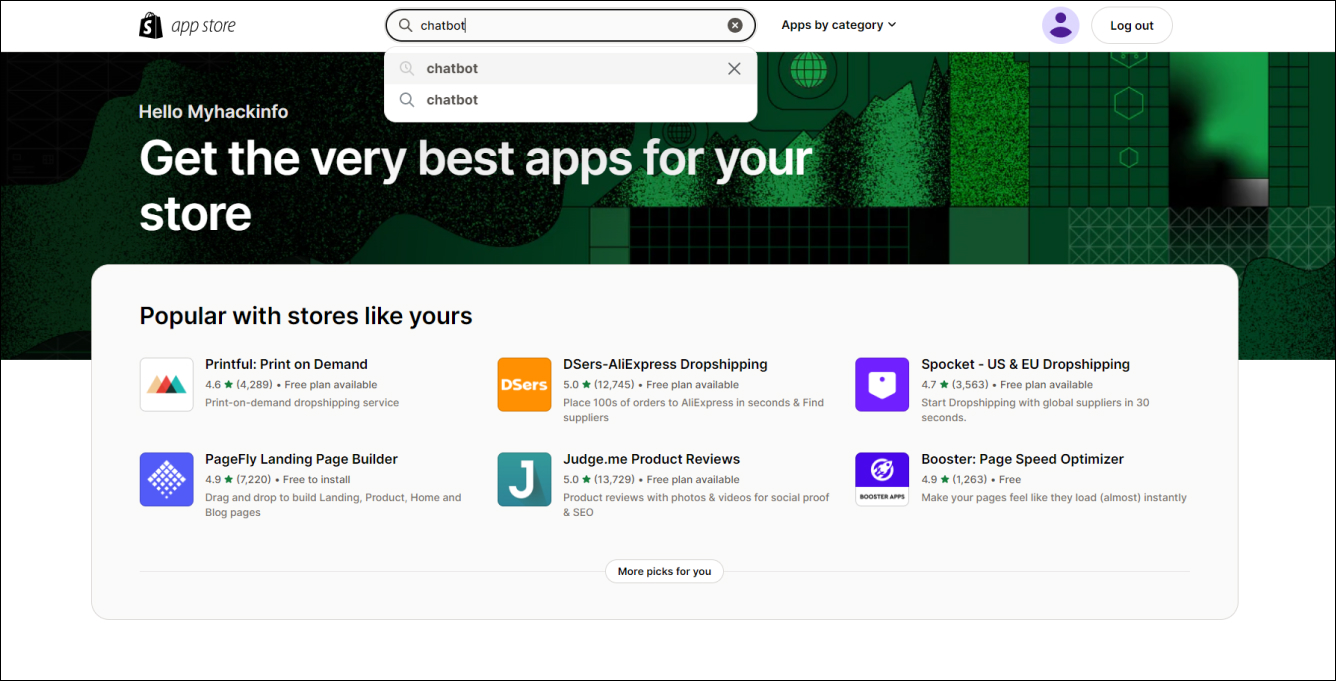Viewport: 1336px width, 681px height.
Task: Click the magnifier icon in the search bar
Action: 405,25
